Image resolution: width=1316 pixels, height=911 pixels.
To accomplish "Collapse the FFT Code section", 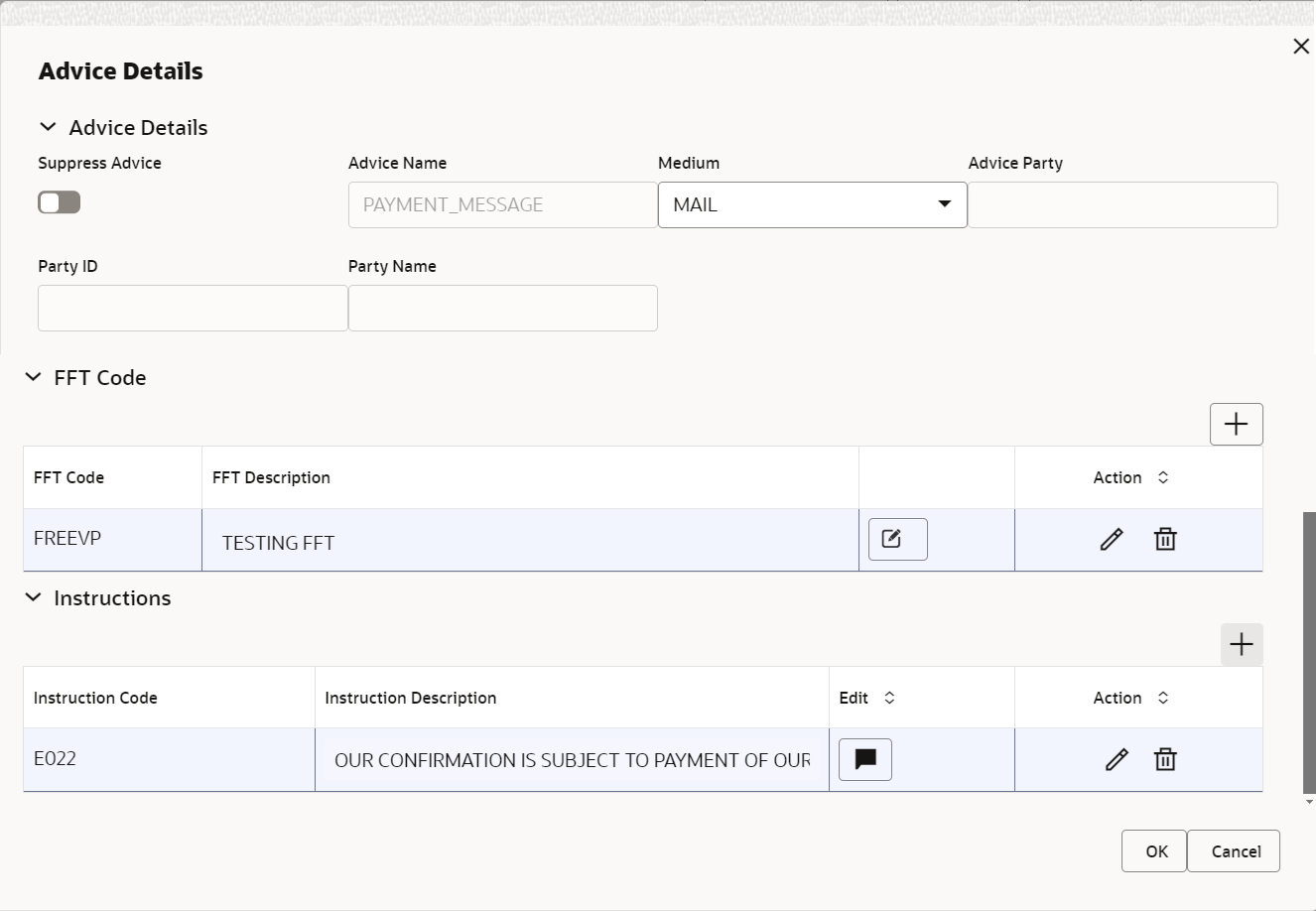I will (x=33, y=376).
